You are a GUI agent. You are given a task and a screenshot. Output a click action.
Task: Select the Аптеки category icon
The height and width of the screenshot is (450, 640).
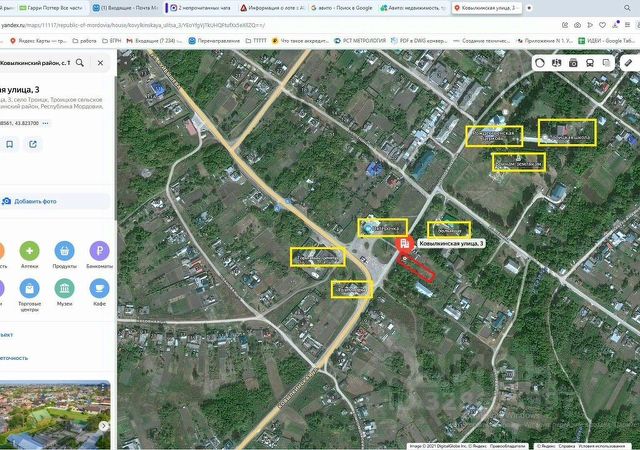(29, 251)
